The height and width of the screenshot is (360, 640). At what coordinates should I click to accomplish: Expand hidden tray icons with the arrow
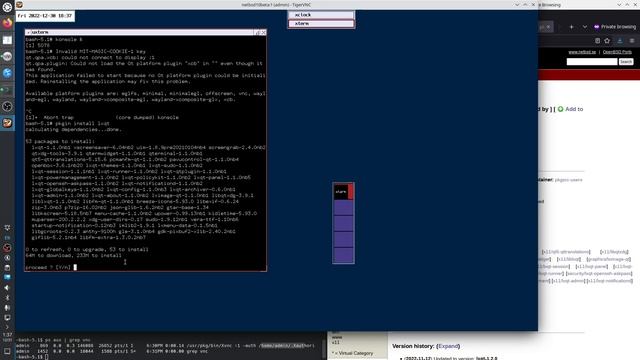pyautogui.click(x=7, y=327)
